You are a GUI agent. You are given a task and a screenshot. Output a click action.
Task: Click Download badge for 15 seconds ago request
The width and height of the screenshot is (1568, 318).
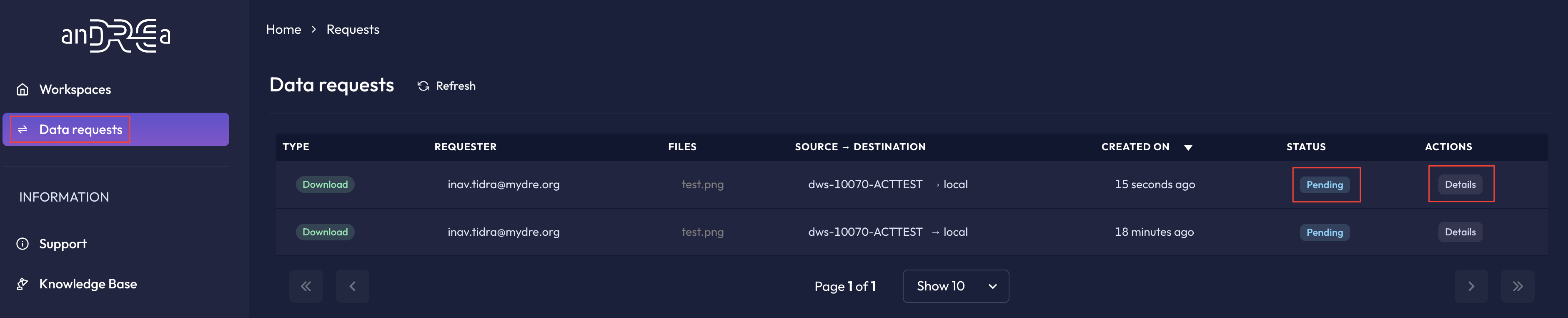point(325,184)
